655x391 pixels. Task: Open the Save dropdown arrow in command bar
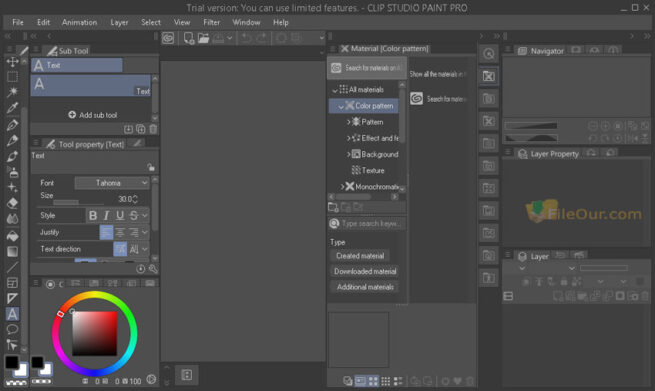230,38
